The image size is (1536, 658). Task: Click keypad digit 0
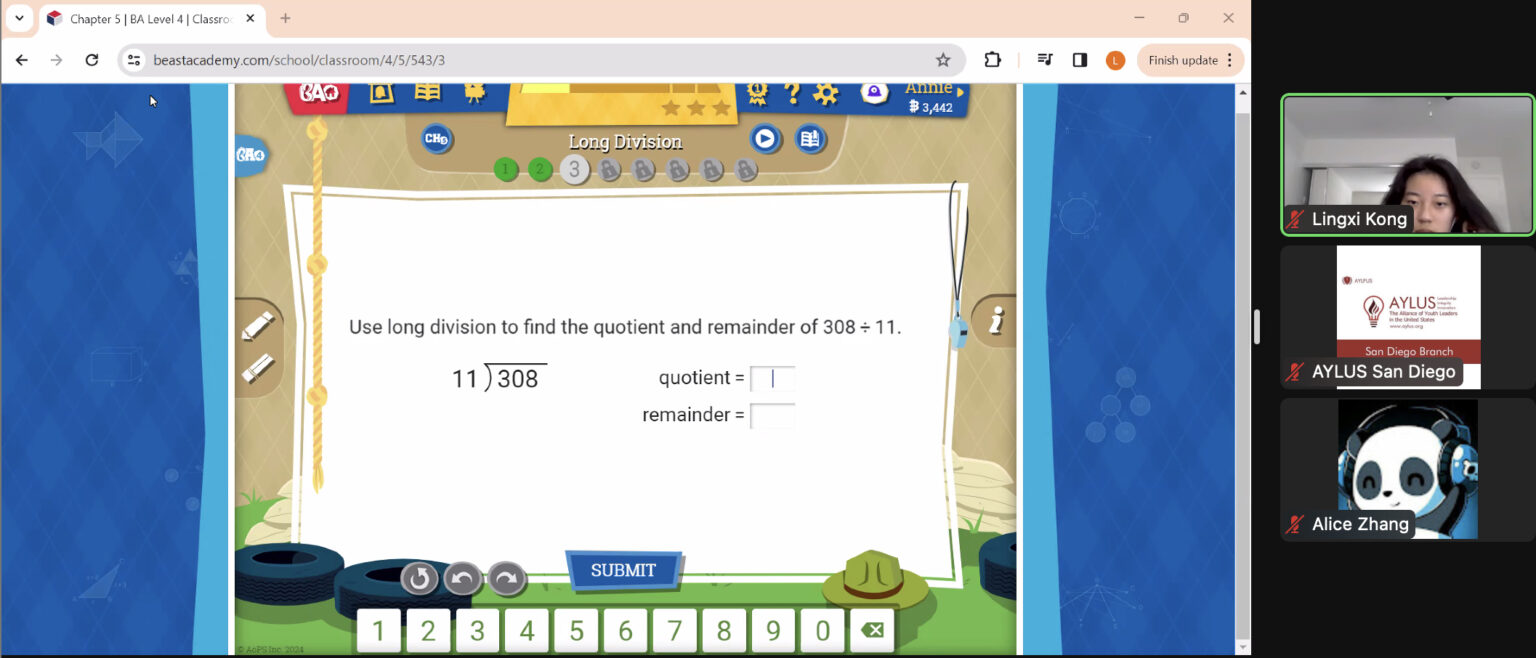(x=823, y=630)
